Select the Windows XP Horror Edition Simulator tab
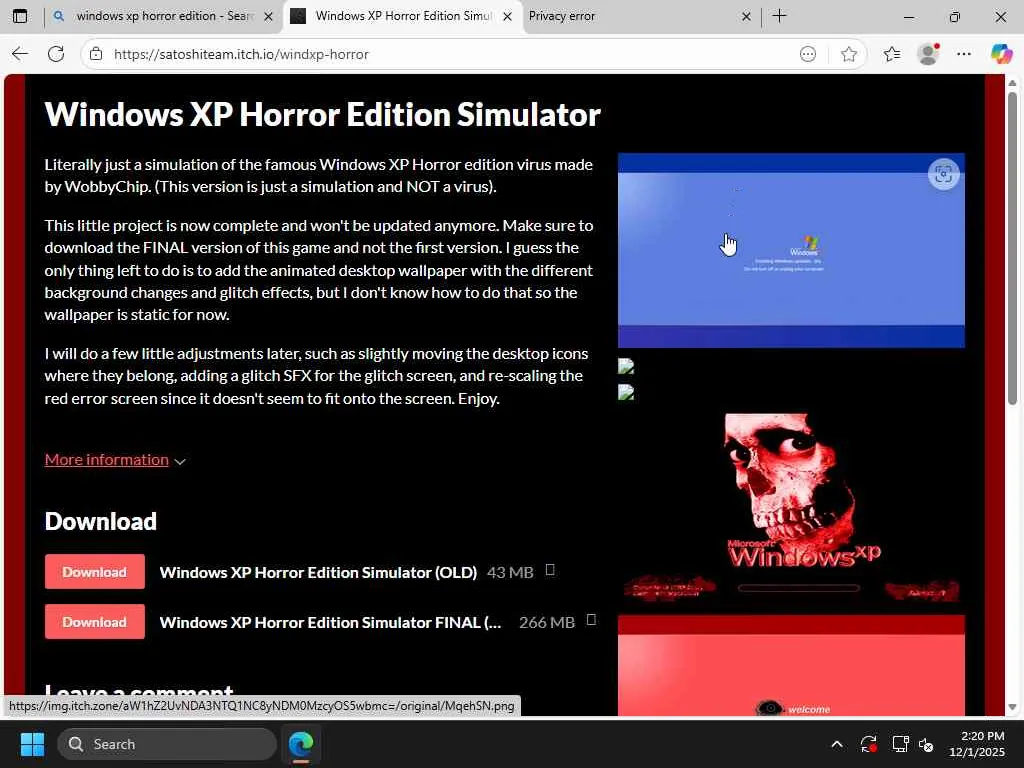 coord(402,16)
